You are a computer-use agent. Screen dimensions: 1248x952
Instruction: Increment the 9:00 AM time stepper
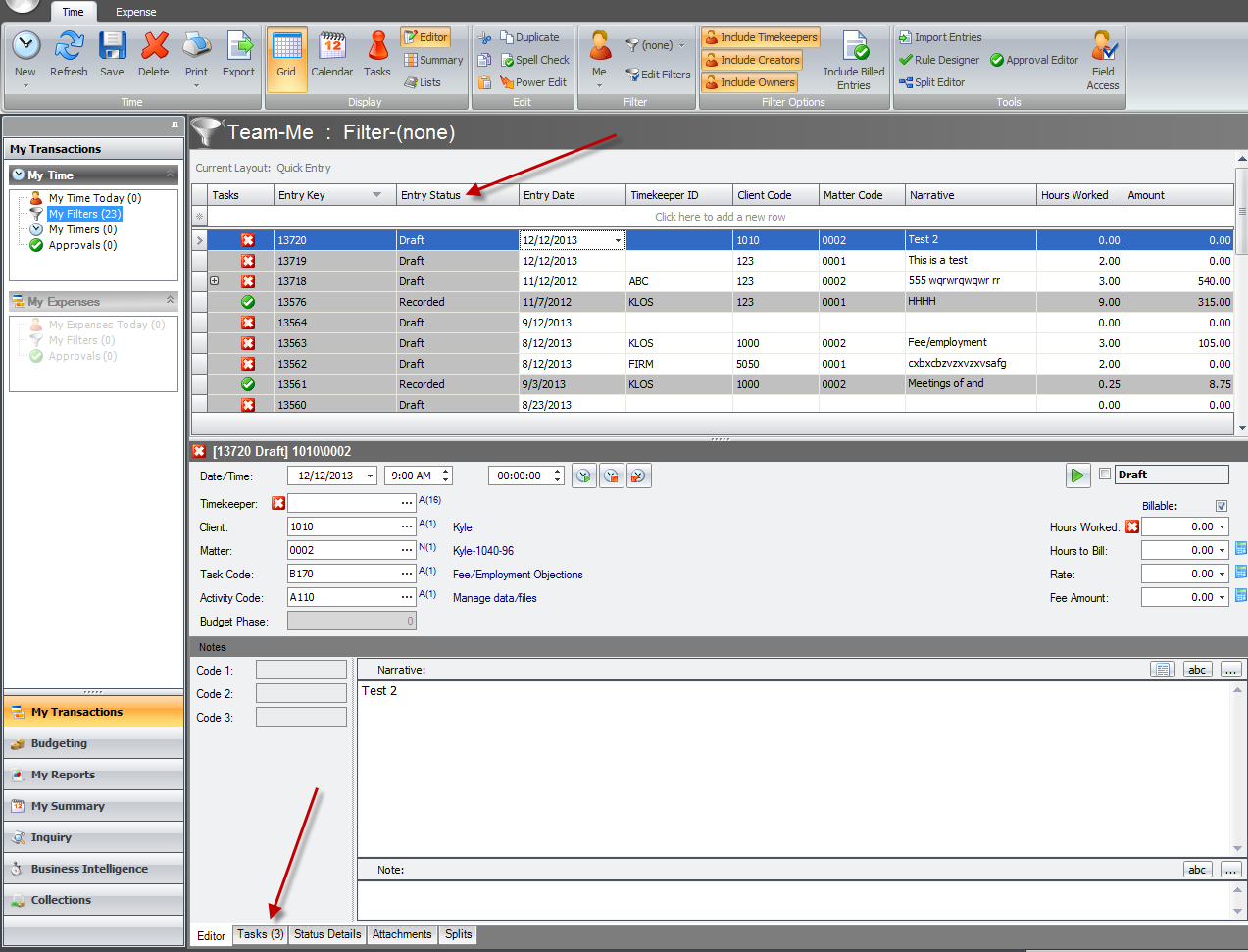click(x=445, y=471)
